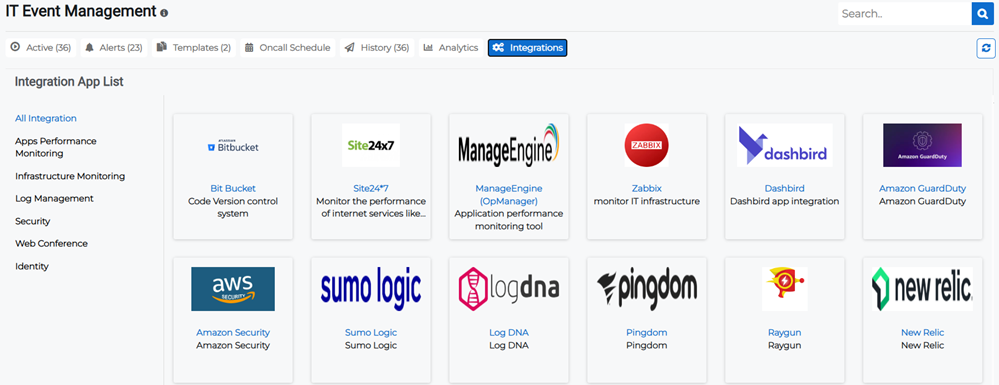Click the red Zabbix logo
This screenshot has width=999, height=385.
pyautogui.click(x=647, y=145)
